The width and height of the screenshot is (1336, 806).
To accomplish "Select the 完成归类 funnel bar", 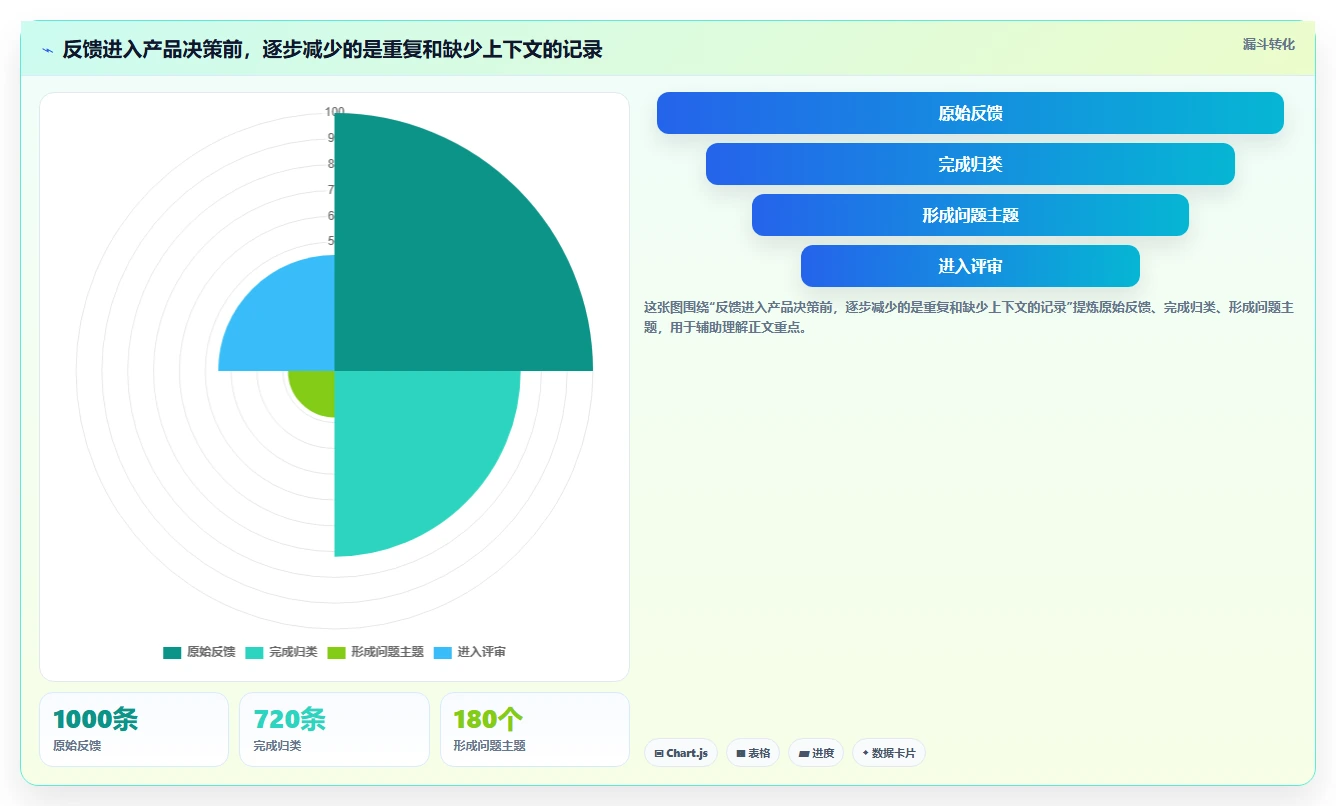I will point(970,164).
